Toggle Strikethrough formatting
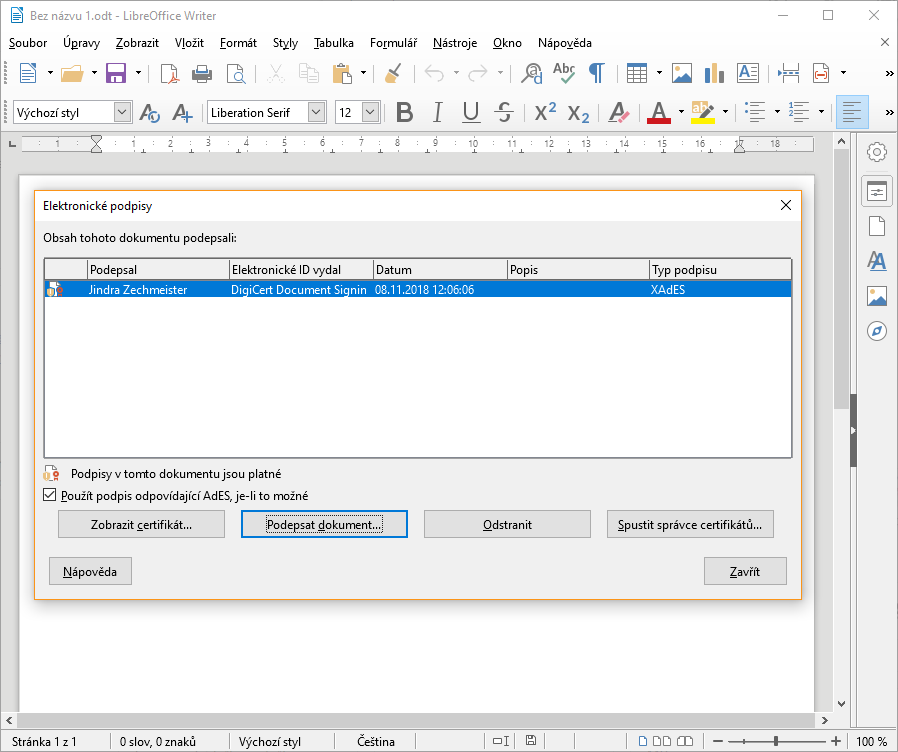 (504, 112)
